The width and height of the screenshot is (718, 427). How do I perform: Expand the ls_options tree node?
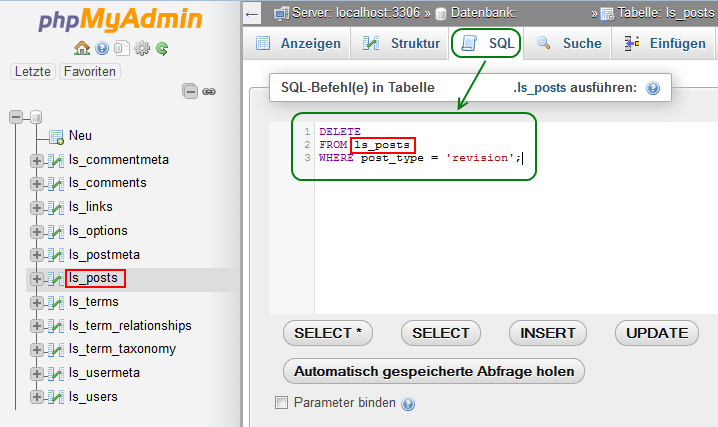(x=37, y=232)
